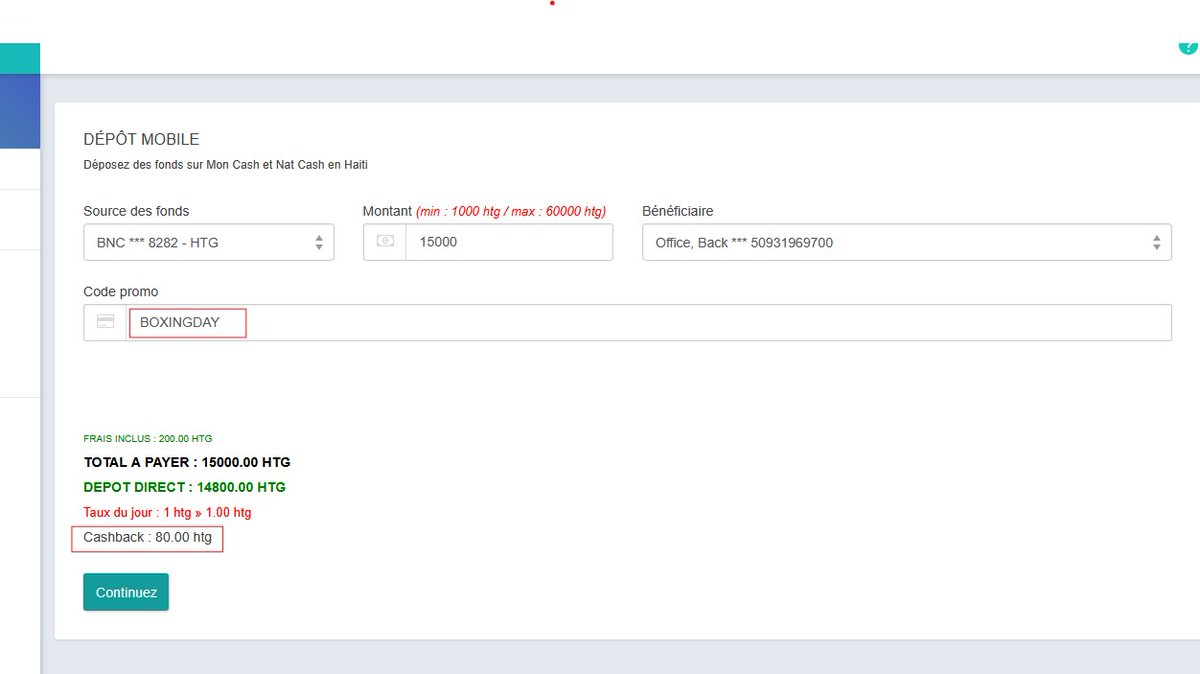
Task: Click the Continuez button
Action: [x=126, y=592]
